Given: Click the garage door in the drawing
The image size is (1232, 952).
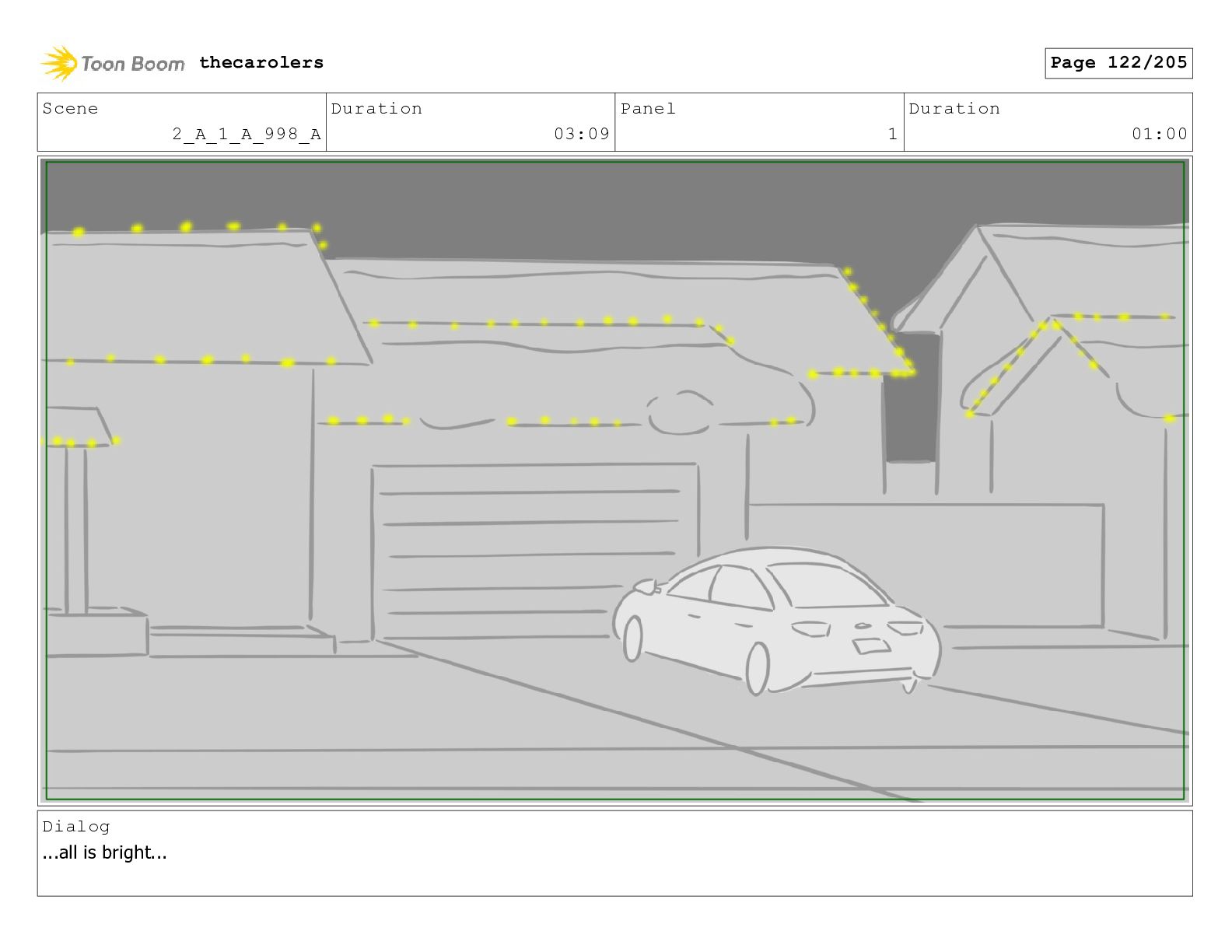Looking at the screenshot, I should point(534,551).
